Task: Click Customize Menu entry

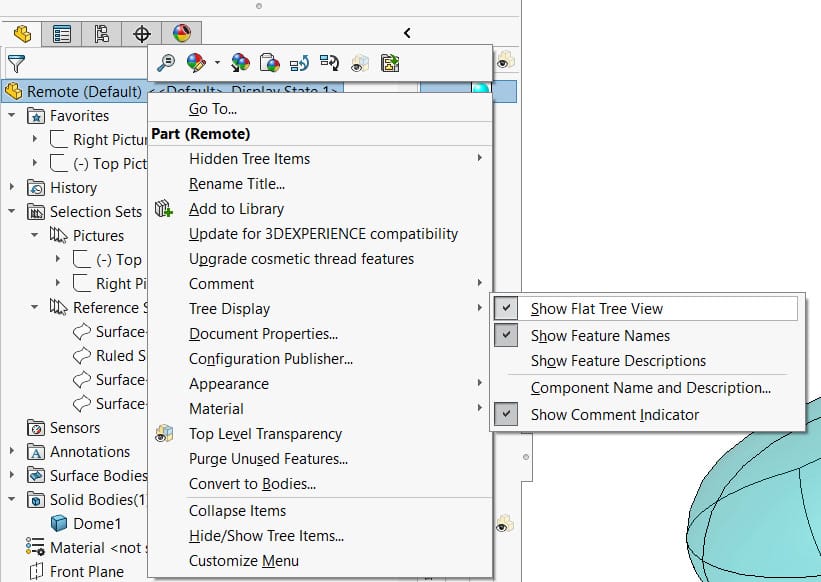Action: (x=244, y=561)
